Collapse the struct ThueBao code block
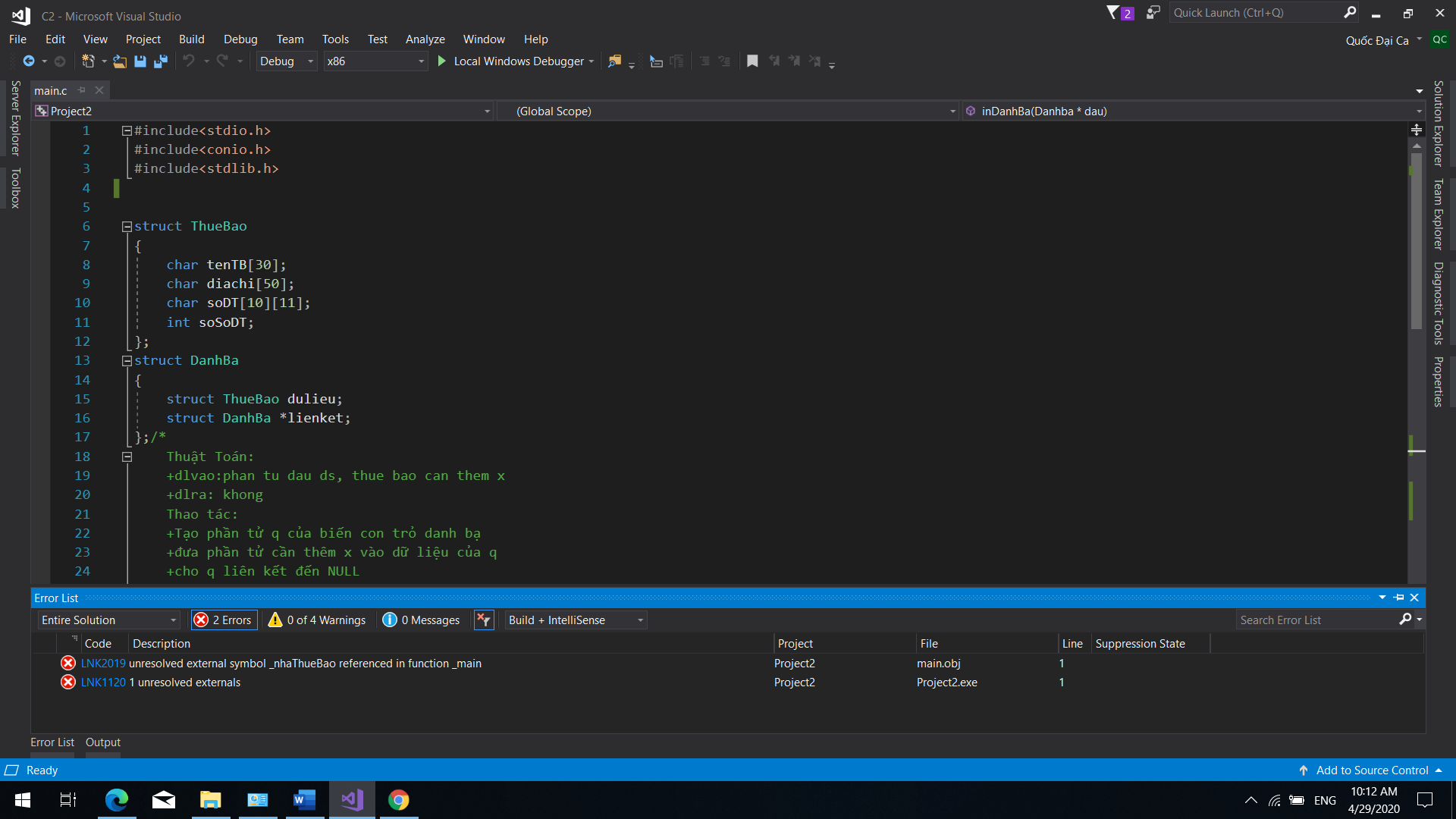 tap(127, 226)
